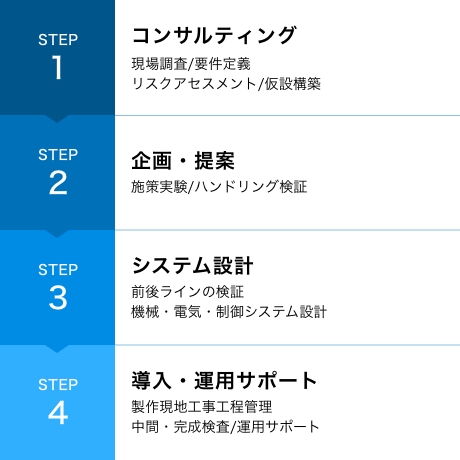
Task: Click the STEP 1 dark blue block
Action: [57, 57]
